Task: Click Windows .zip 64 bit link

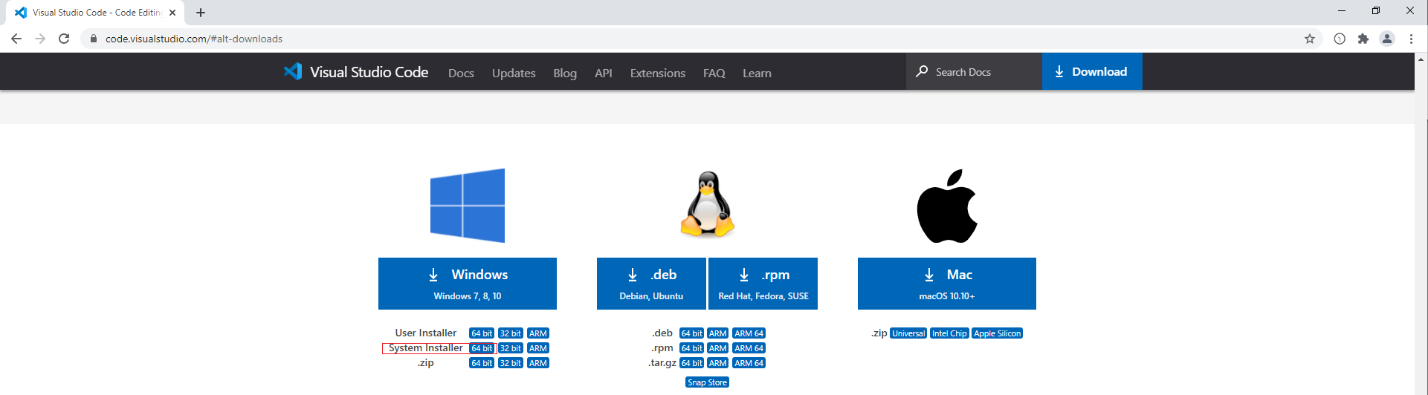Action: click(x=482, y=363)
